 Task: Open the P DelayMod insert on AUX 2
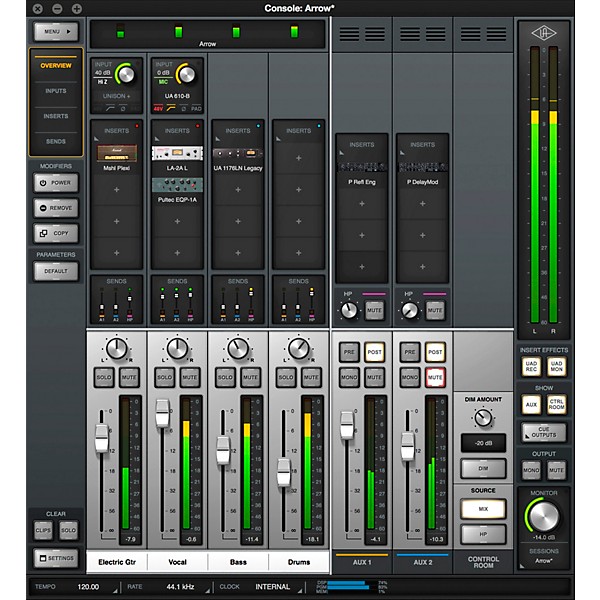pyautogui.click(x=422, y=167)
